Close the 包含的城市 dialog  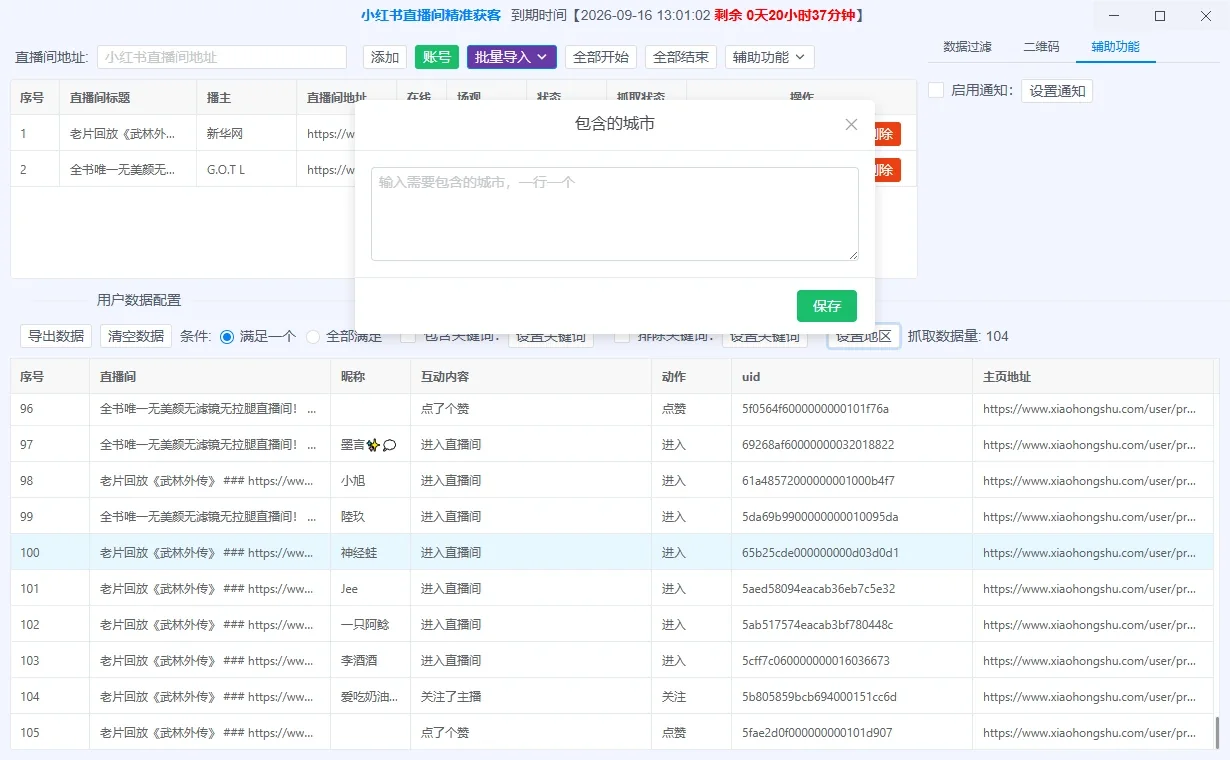851,124
